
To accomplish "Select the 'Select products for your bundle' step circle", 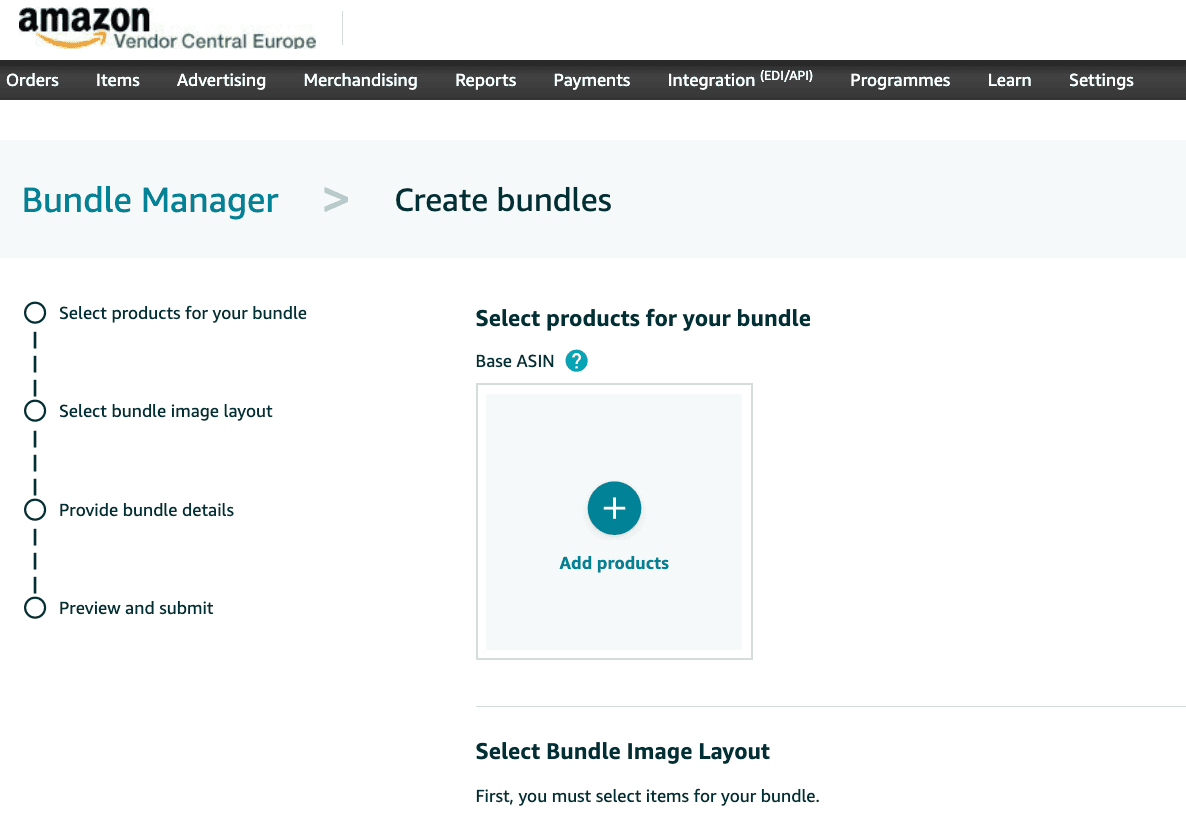I will (x=35, y=313).
